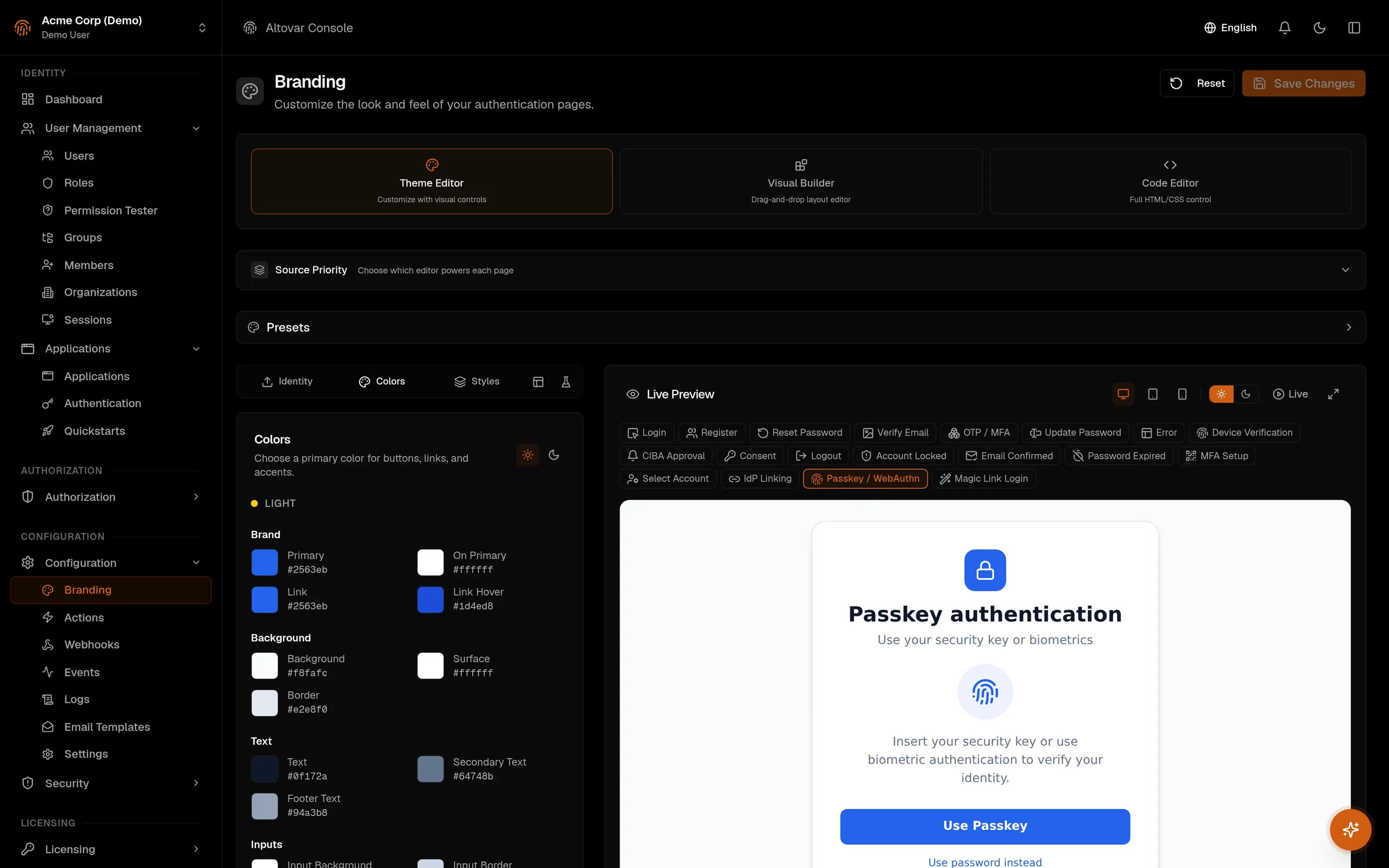The height and width of the screenshot is (868, 1389).
Task: Click the Branding palette header icon
Action: pyautogui.click(x=250, y=91)
